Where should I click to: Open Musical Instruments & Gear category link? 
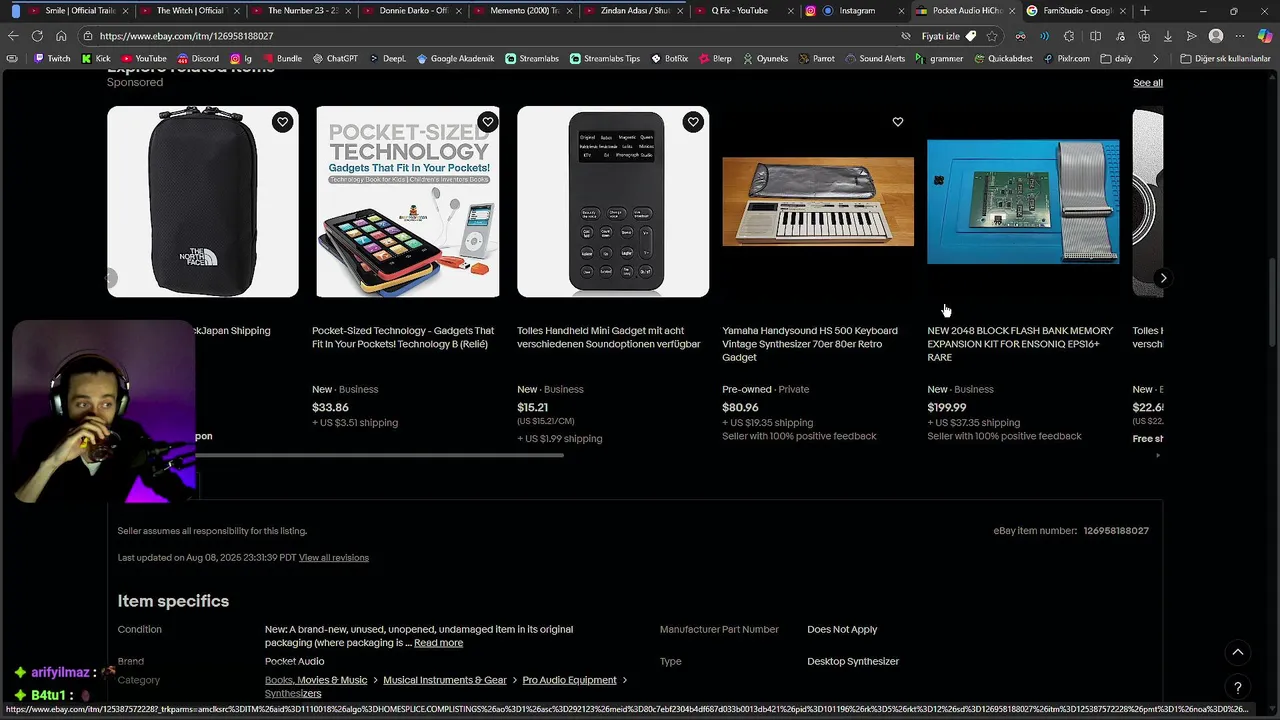pos(445,680)
